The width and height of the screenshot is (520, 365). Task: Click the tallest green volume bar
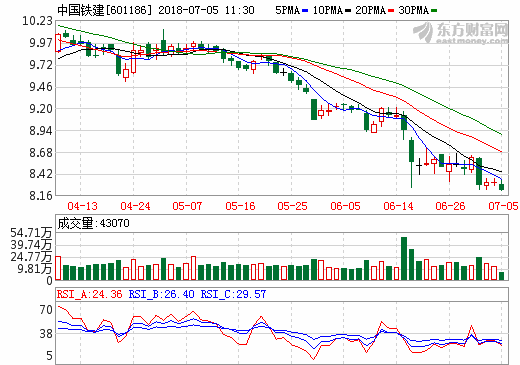point(404,258)
